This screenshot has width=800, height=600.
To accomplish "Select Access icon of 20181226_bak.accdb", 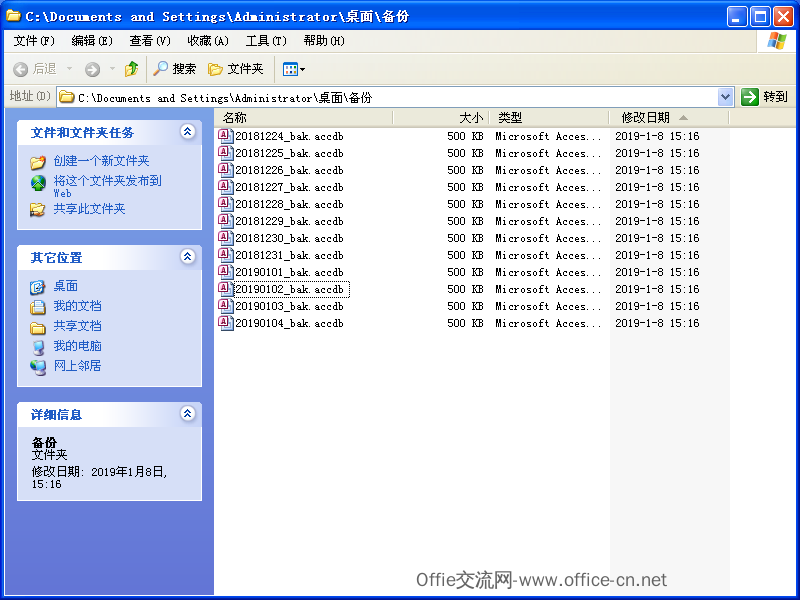I will tap(225, 170).
